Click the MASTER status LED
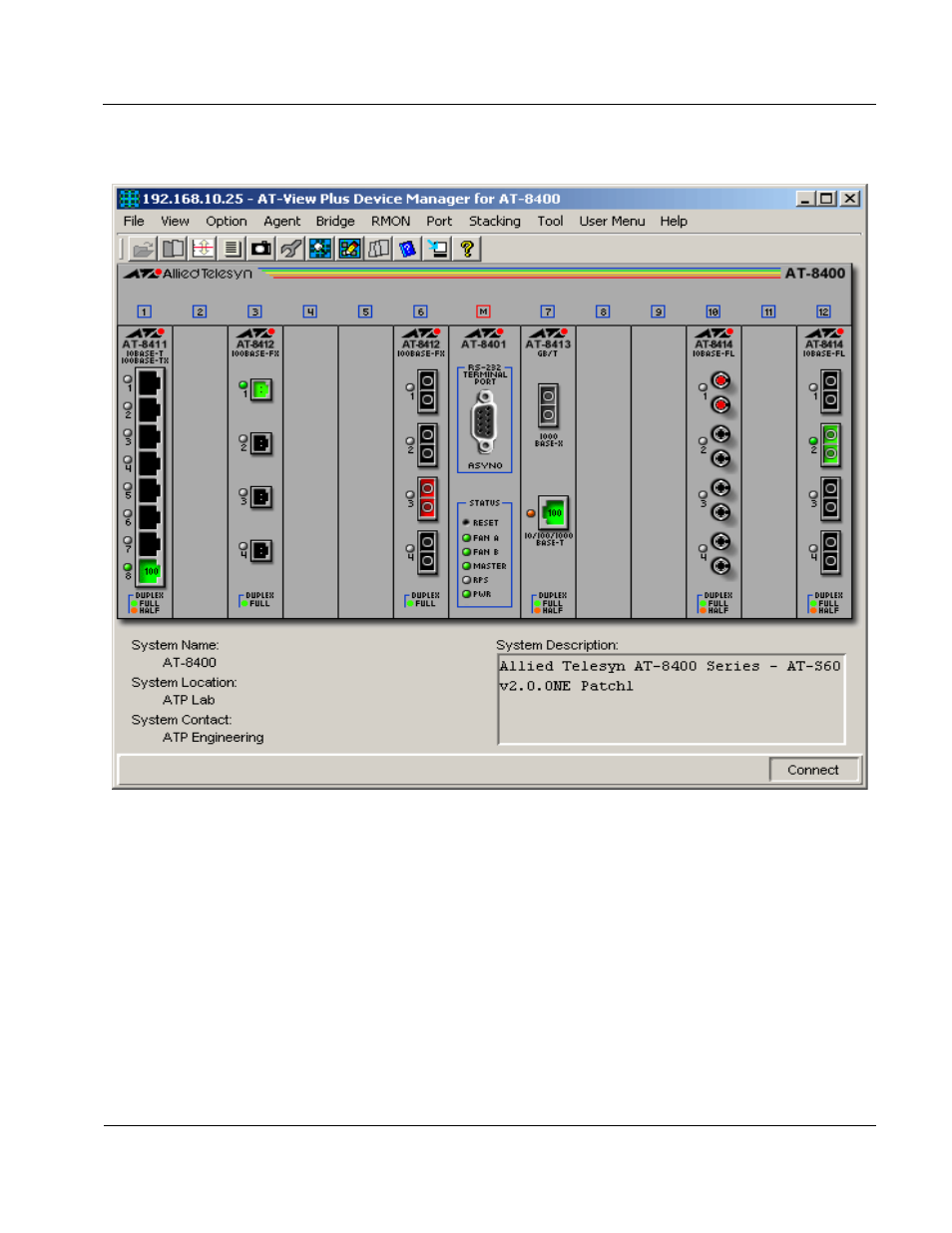Screen dimensions: 952x1233 click(x=466, y=566)
